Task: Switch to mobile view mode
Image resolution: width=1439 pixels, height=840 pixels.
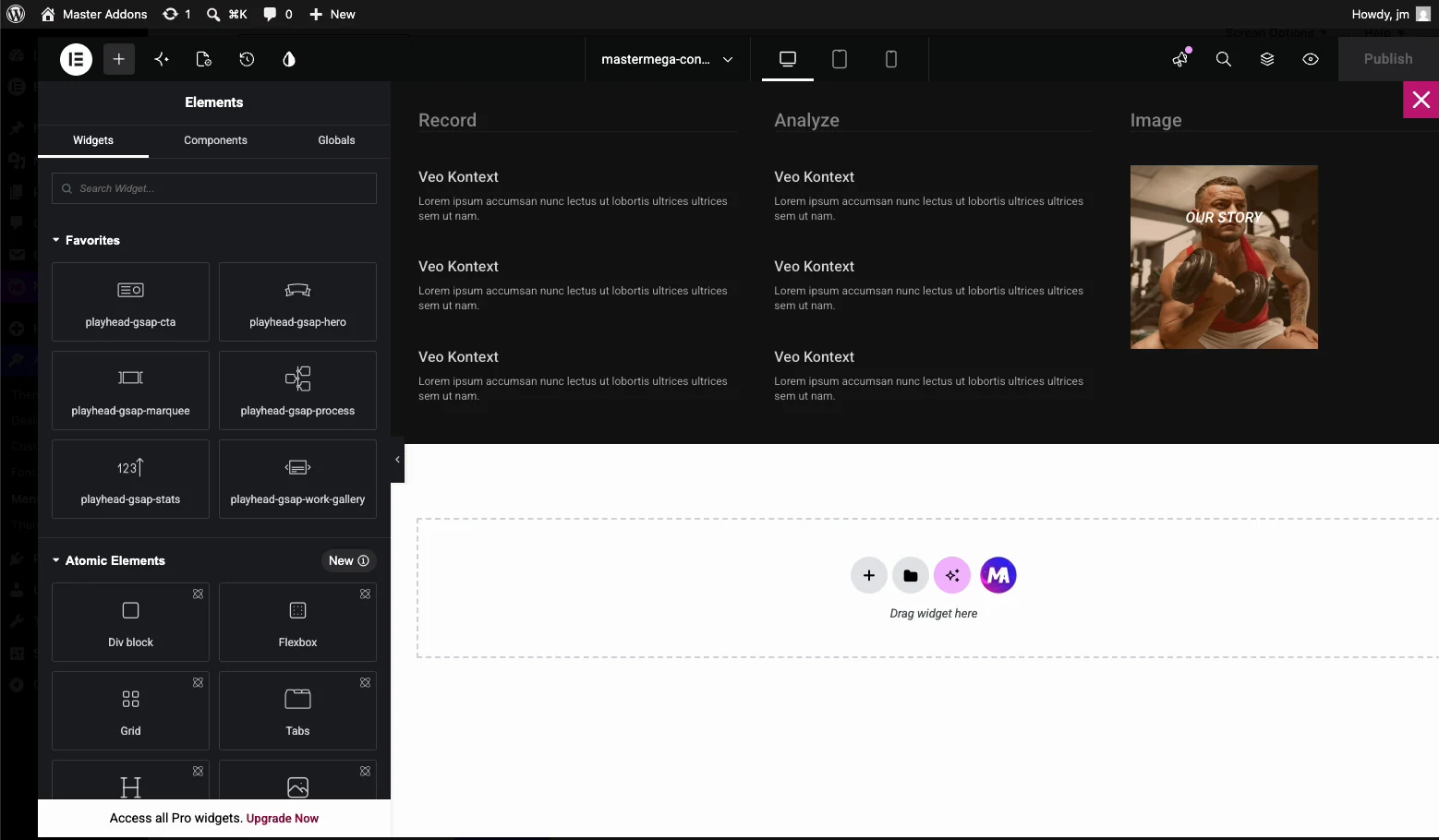Action: point(891,59)
